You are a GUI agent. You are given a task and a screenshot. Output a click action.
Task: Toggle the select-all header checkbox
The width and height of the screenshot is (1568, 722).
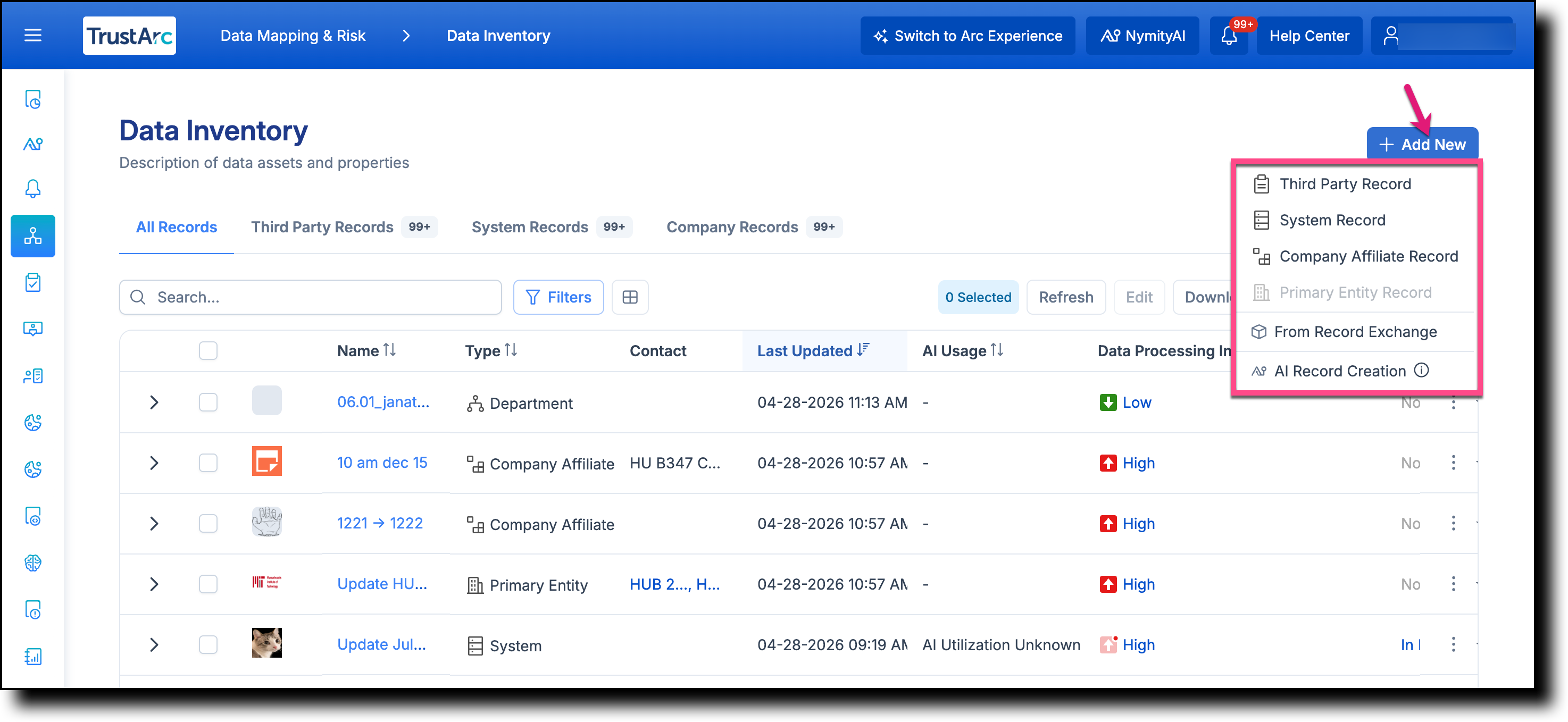208,351
